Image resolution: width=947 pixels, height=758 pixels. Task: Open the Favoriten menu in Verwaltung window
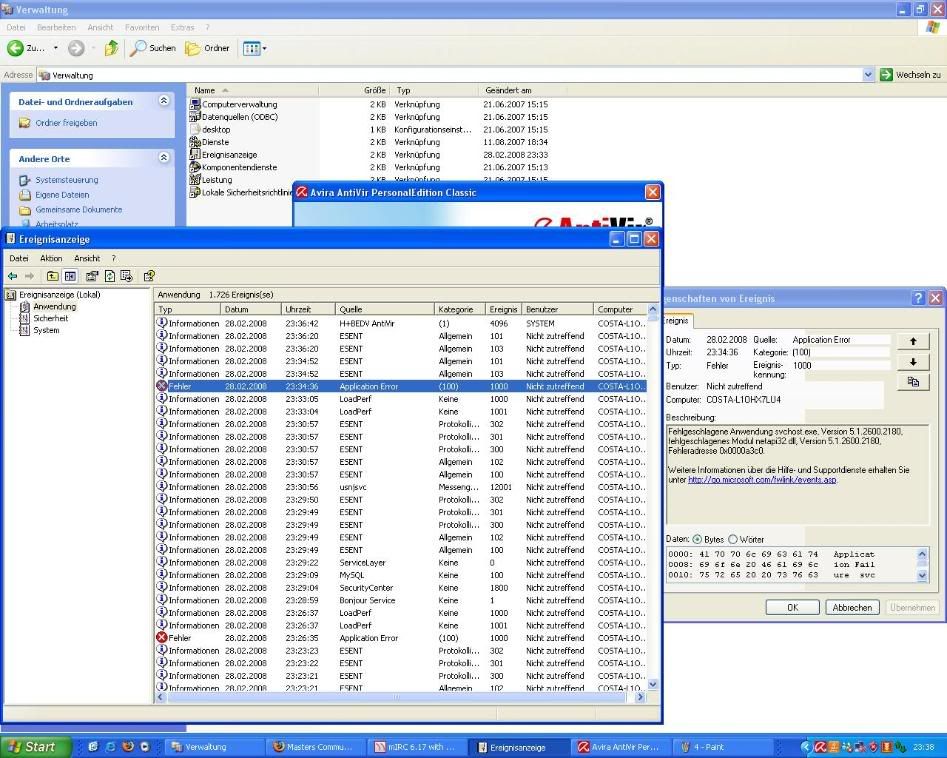(142, 28)
